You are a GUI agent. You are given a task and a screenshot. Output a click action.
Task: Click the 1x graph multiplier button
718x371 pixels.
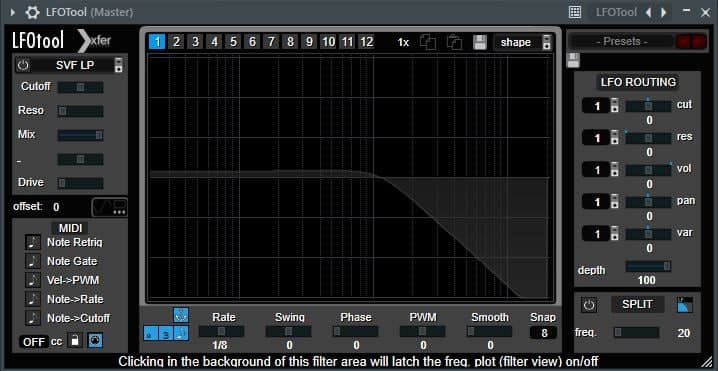pos(403,43)
